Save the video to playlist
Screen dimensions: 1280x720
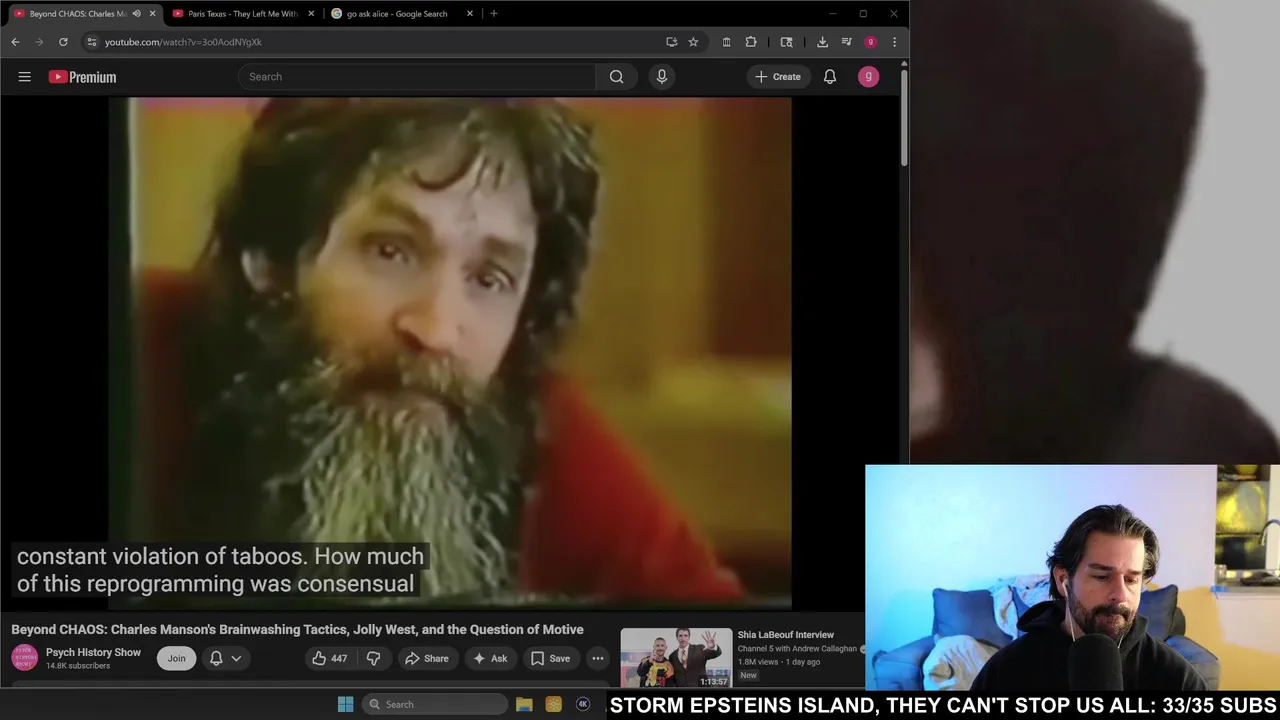coord(550,658)
